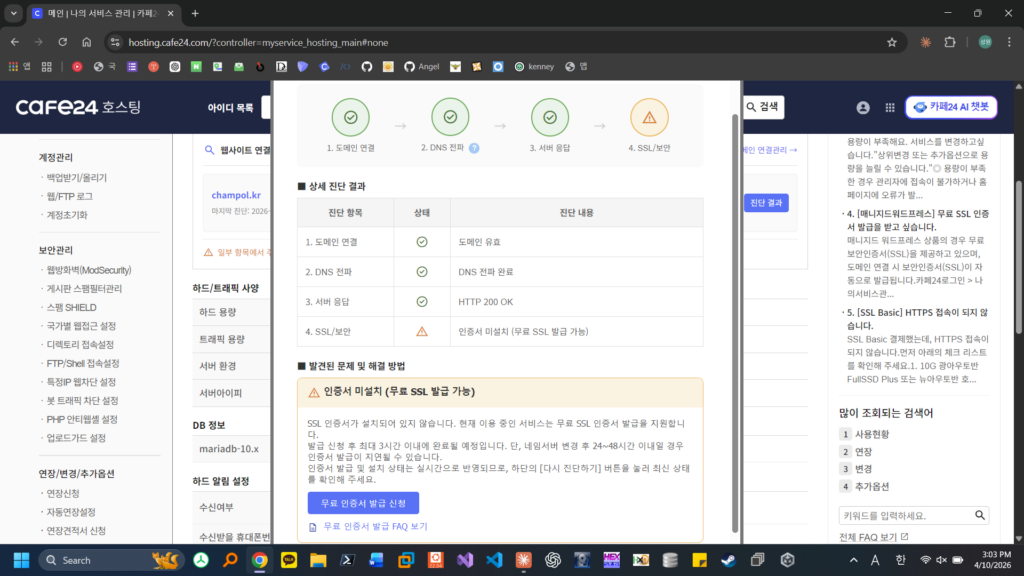
Task: Open the Chrome three-dot menu
Action: point(1009,42)
